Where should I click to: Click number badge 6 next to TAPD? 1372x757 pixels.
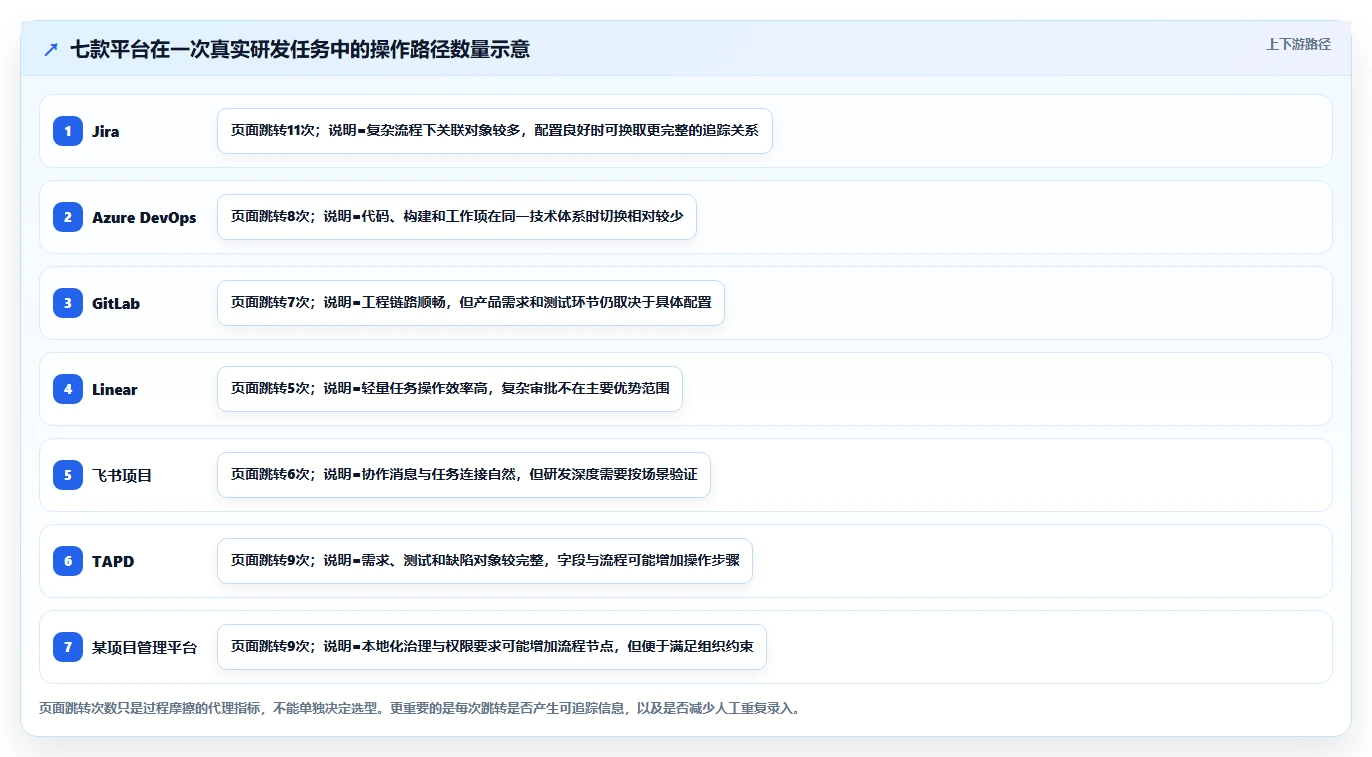coord(68,561)
